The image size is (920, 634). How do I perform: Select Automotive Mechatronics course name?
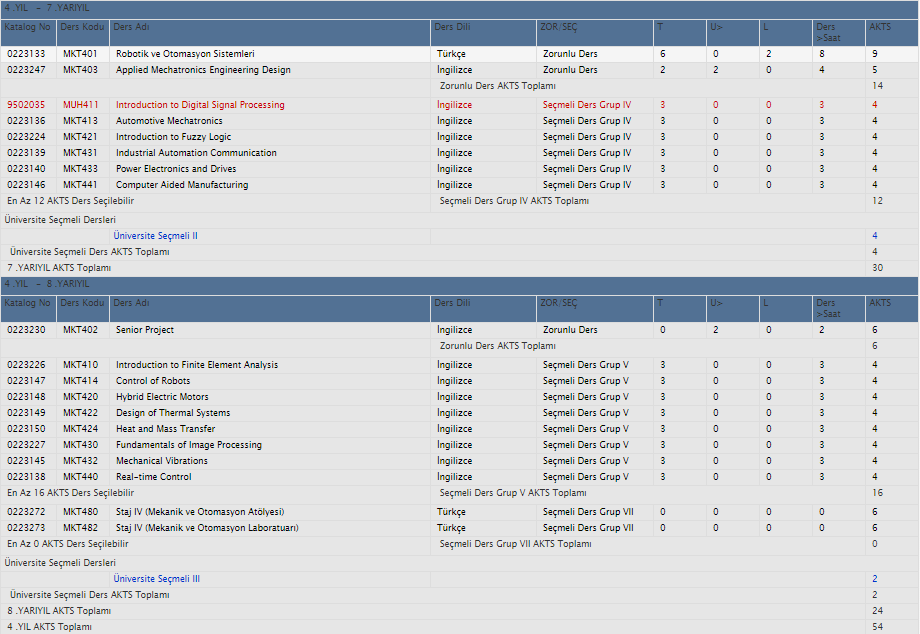point(169,121)
